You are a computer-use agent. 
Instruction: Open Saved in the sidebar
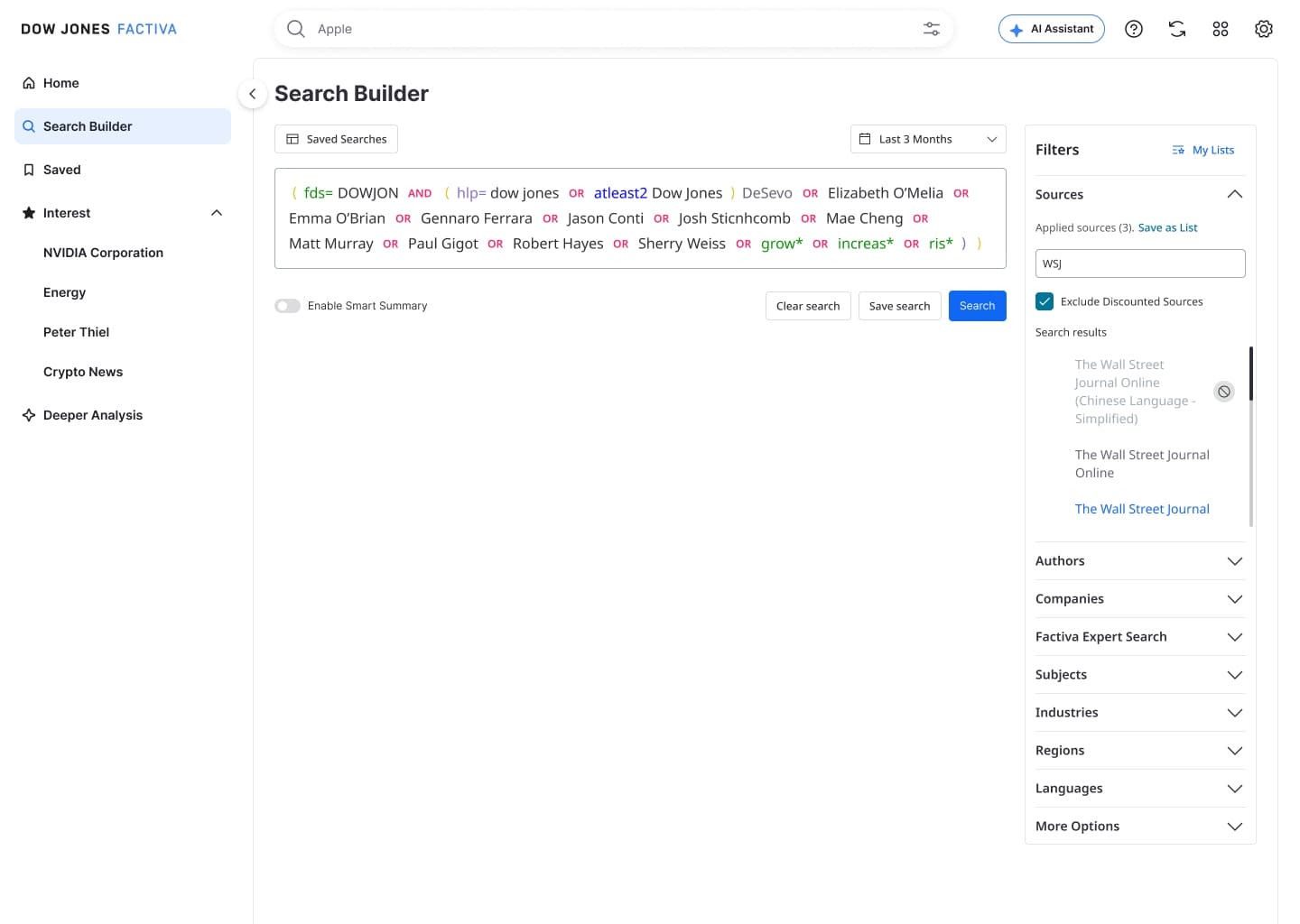tap(123, 170)
